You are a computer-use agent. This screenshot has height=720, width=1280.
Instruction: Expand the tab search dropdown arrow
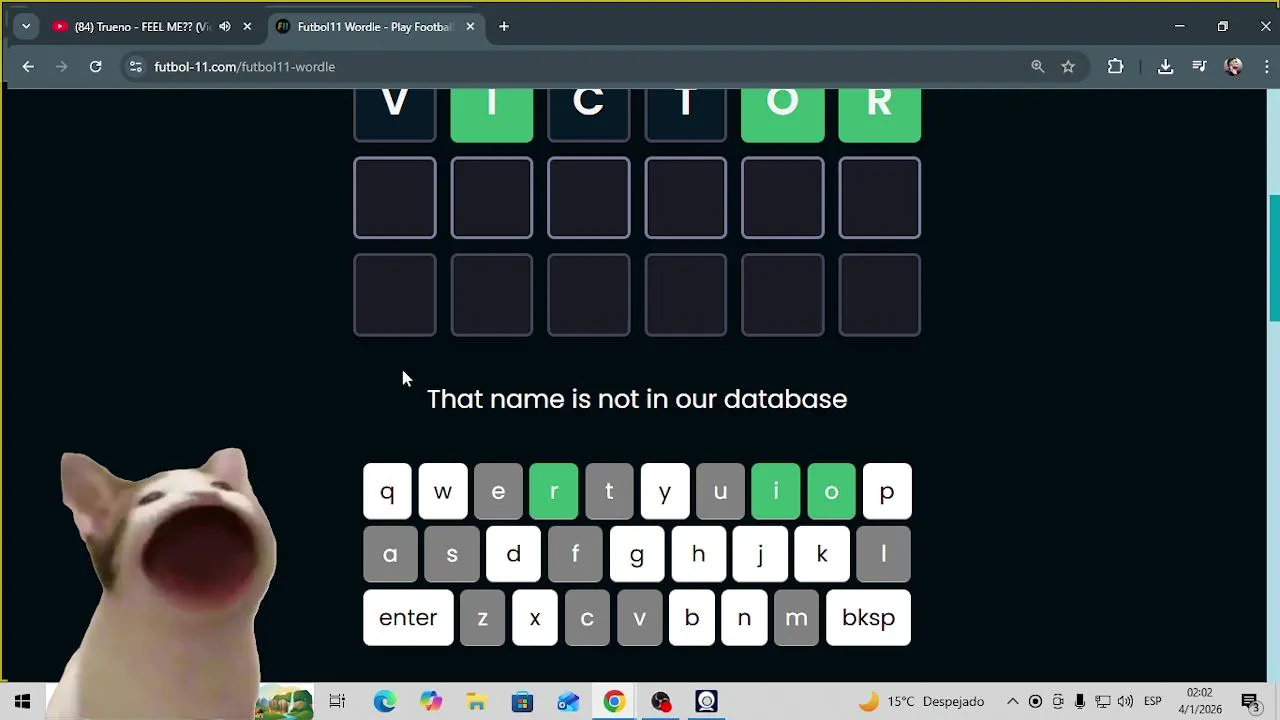pyautogui.click(x=26, y=27)
